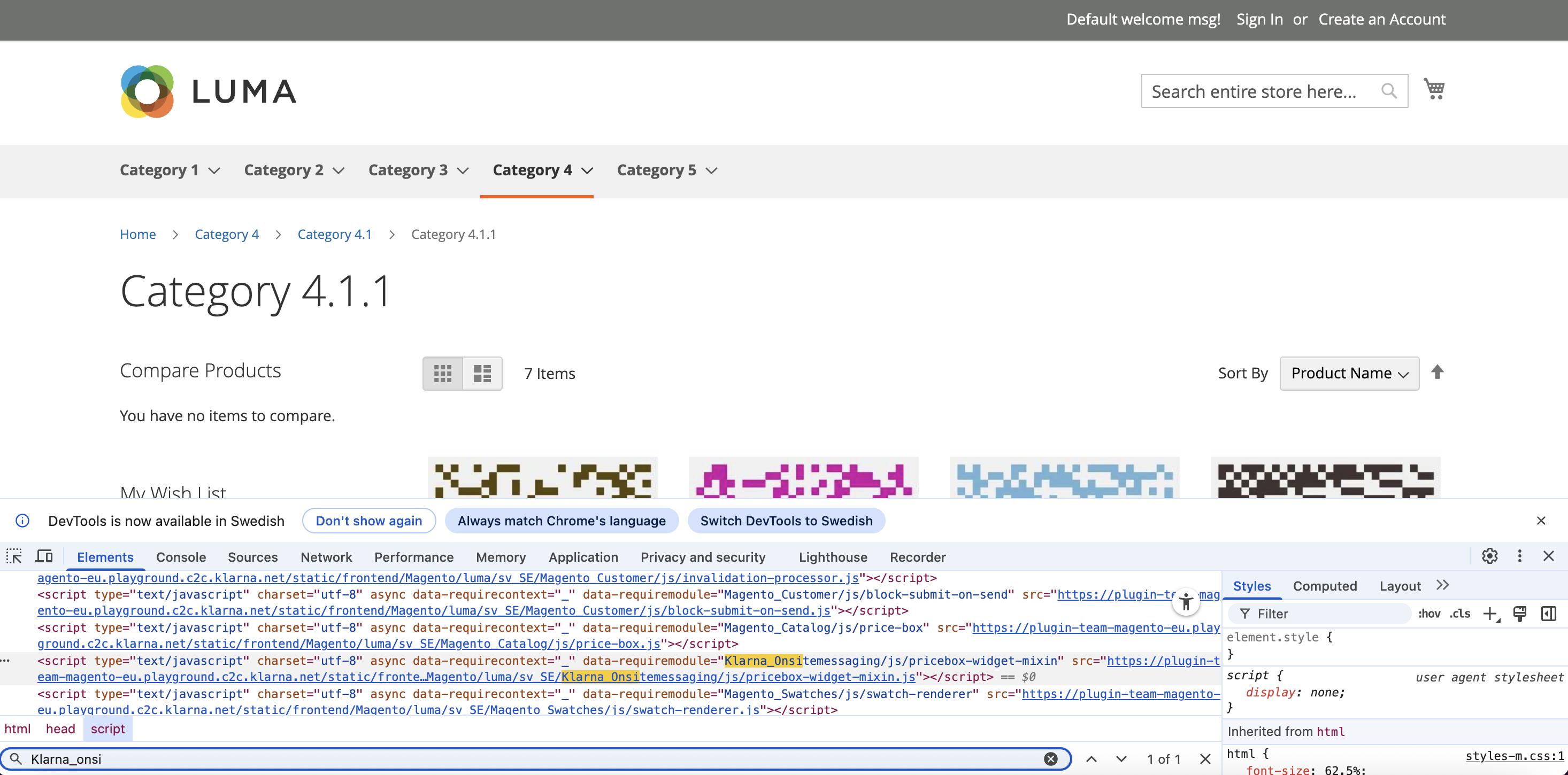Activate the inspect element picker tool
The width and height of the screenshot is (1568, 775).
tap(14, 556)
